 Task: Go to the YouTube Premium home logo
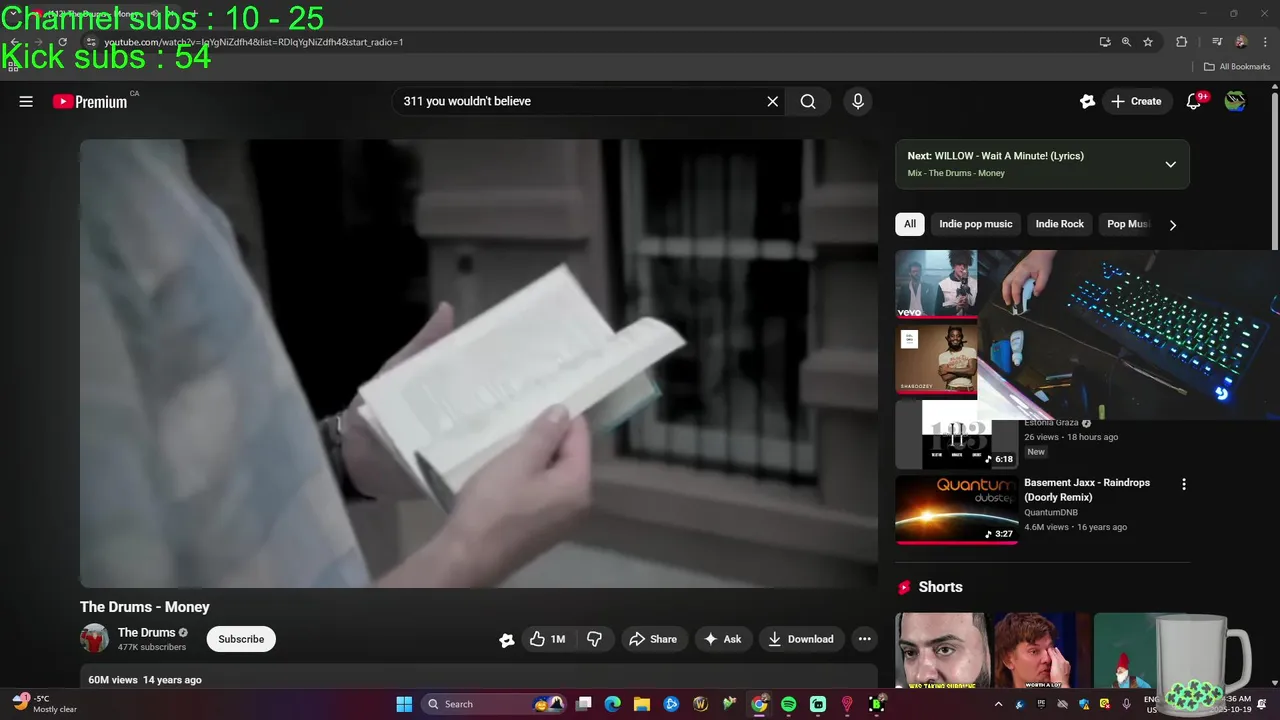coord(90,101)
